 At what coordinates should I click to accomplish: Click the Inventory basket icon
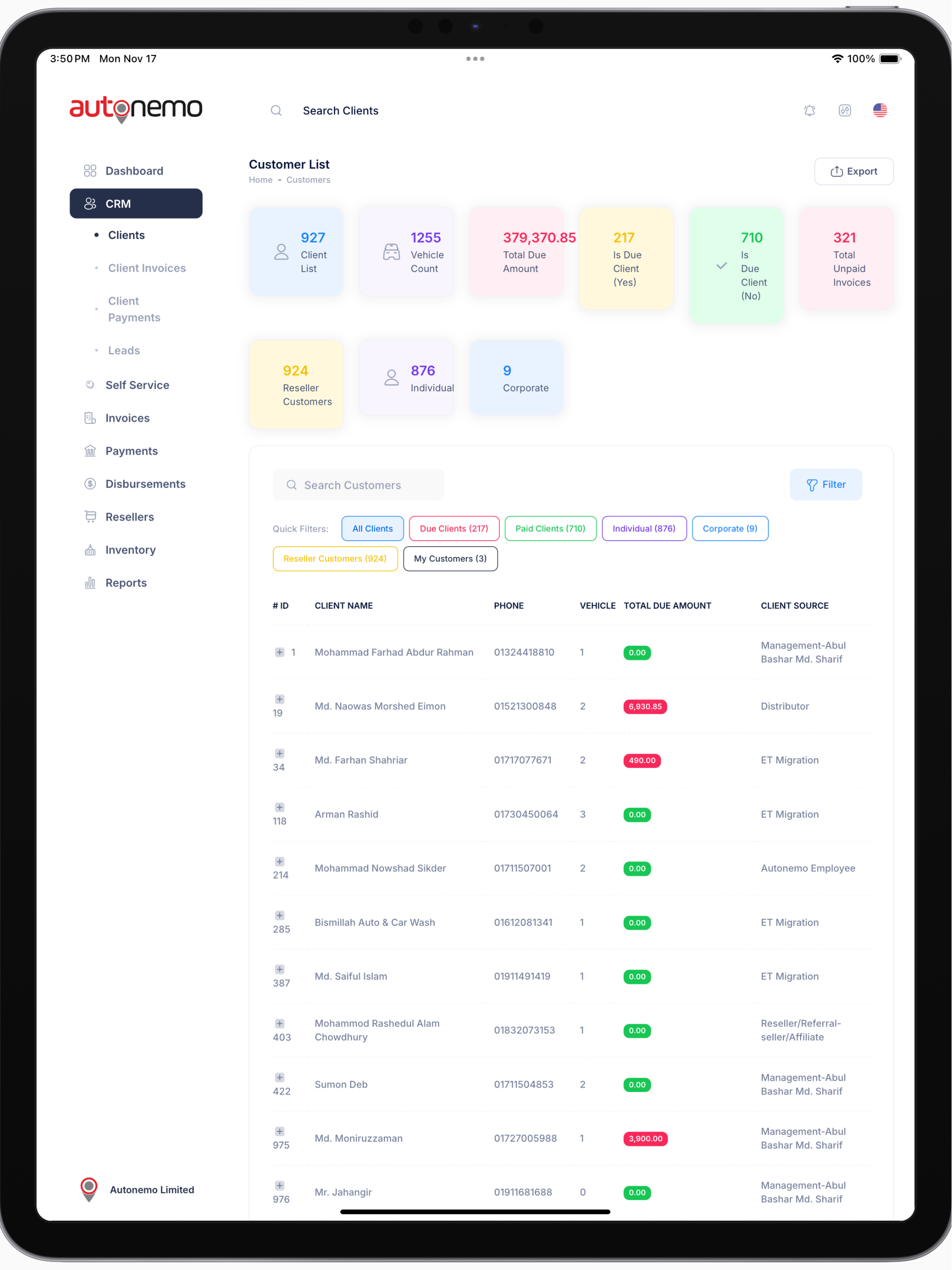click(90, 550)
